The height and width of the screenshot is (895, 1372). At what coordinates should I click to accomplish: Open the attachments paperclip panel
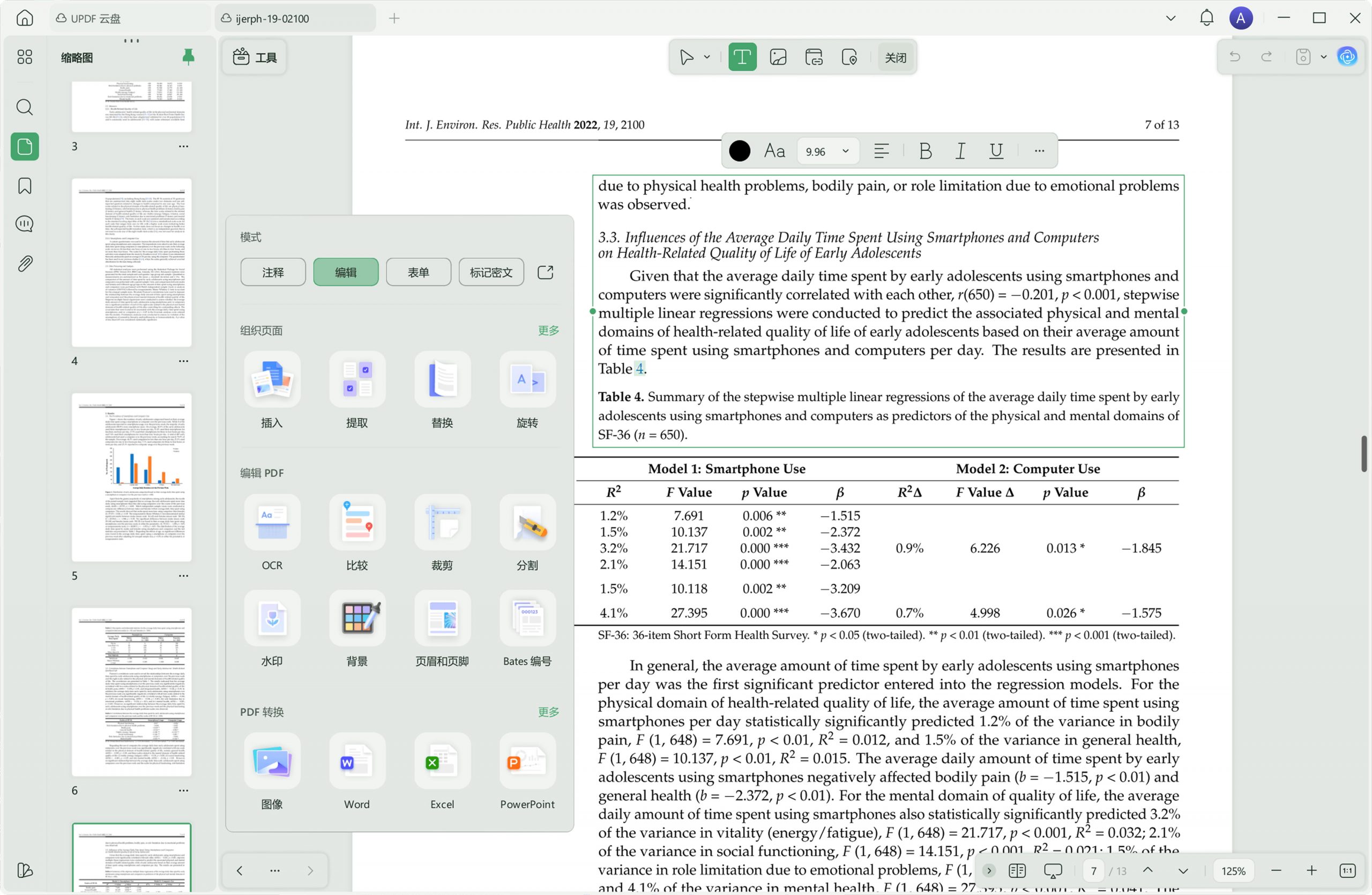[x=24, y=263]
